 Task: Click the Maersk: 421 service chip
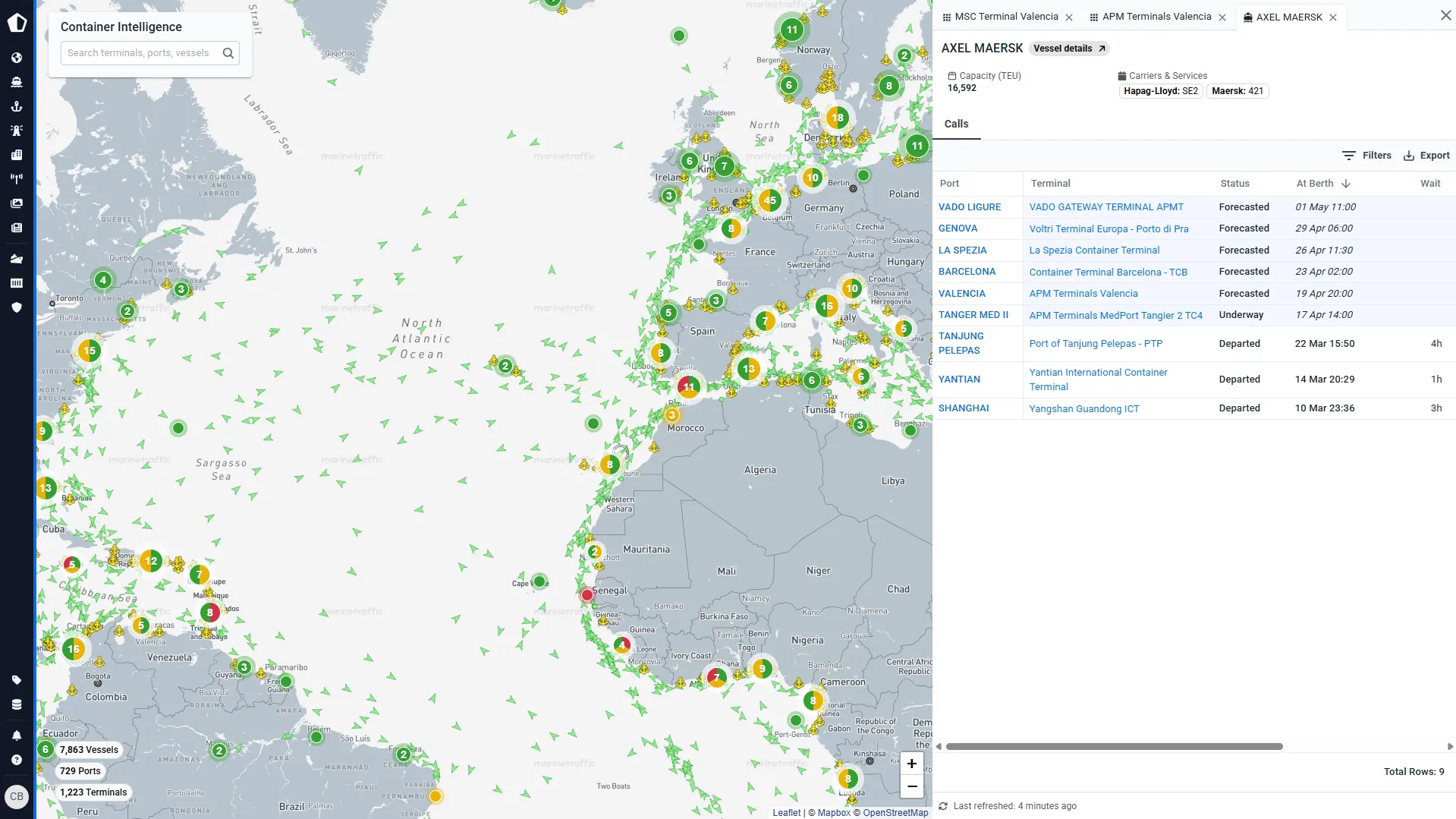[1237, 91]
